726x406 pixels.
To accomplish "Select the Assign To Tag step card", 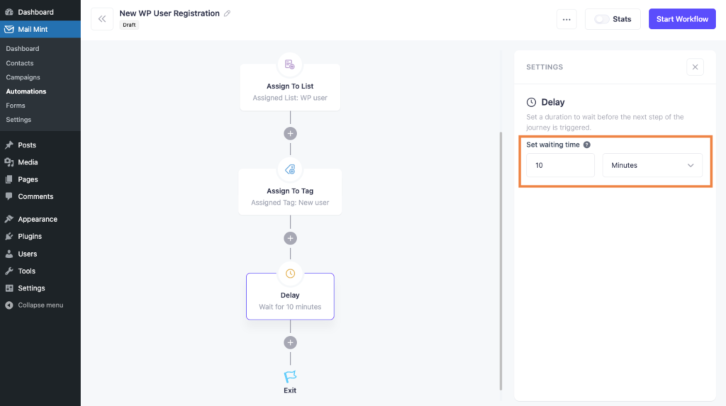I will (290, 192).
